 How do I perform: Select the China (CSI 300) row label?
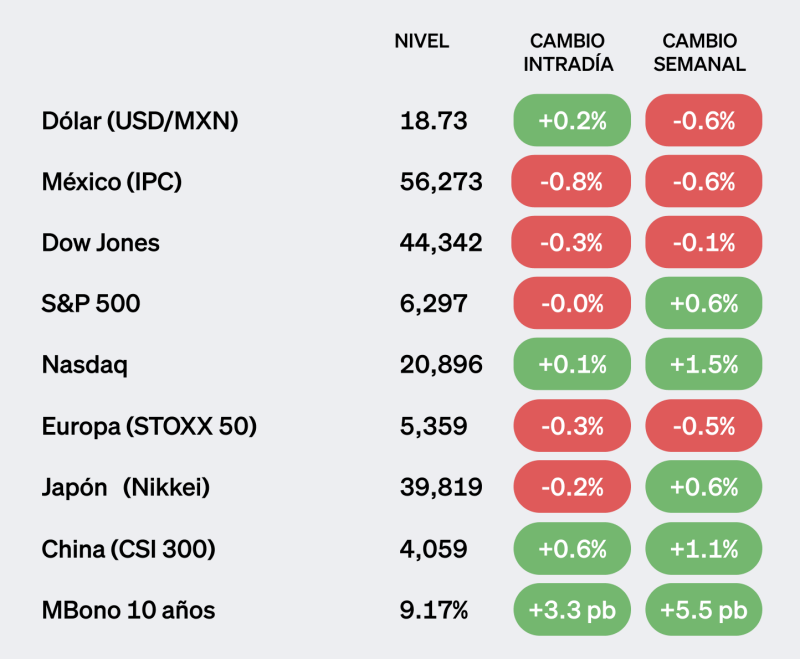tap(129, 548)
